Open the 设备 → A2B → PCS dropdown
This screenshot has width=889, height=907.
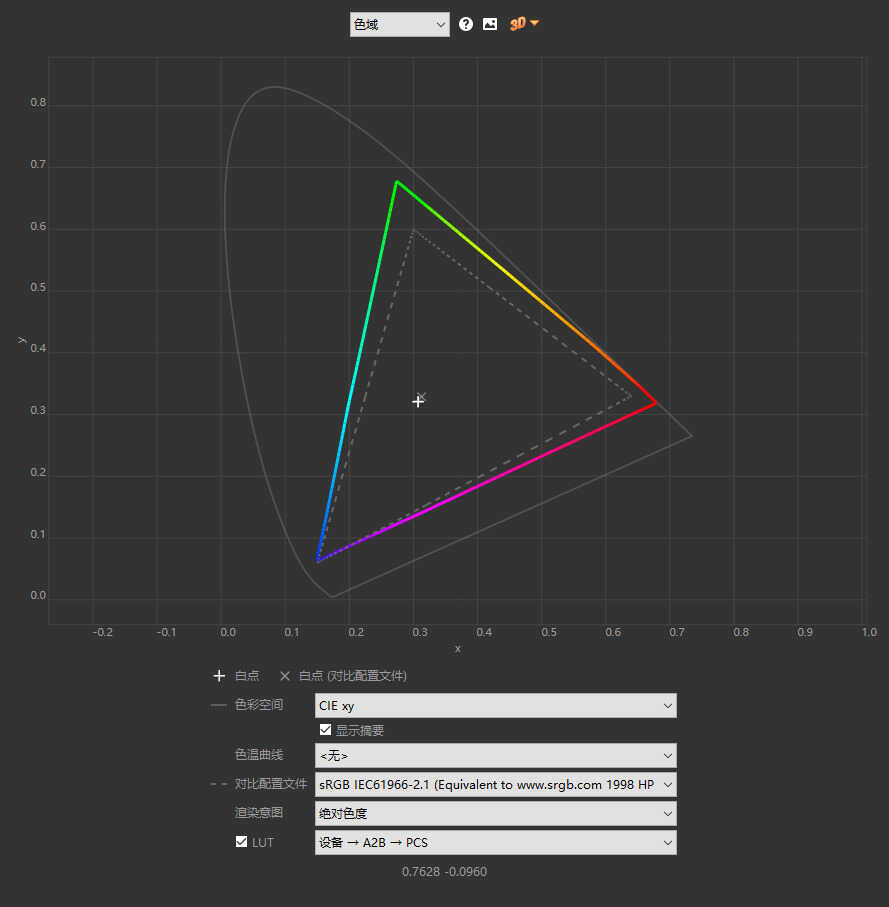tap(496, 842)
